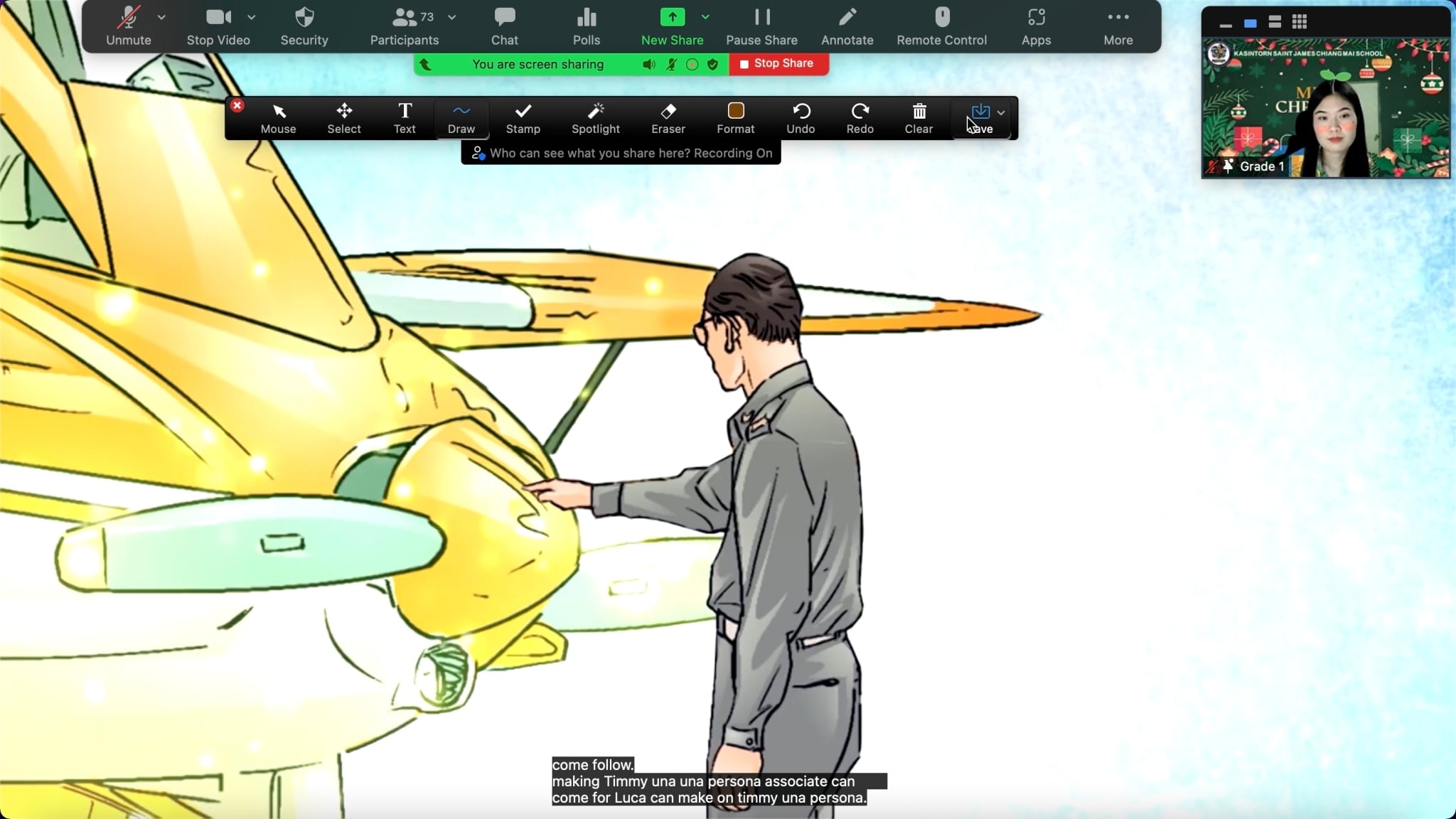
Task: Open the More menu
Action: [x=1118, y=26]
